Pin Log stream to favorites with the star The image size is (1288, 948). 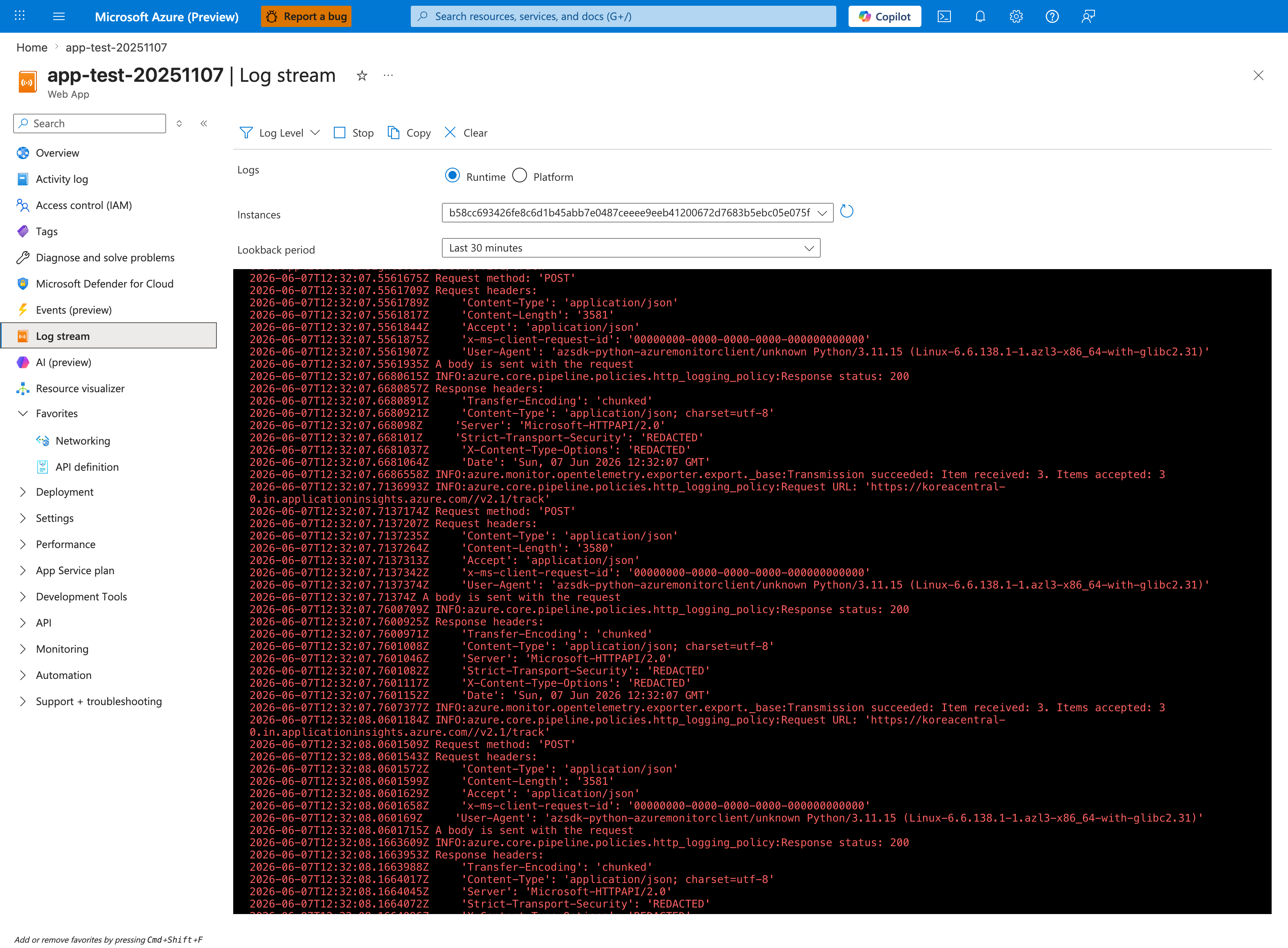(x=362, y=75)
